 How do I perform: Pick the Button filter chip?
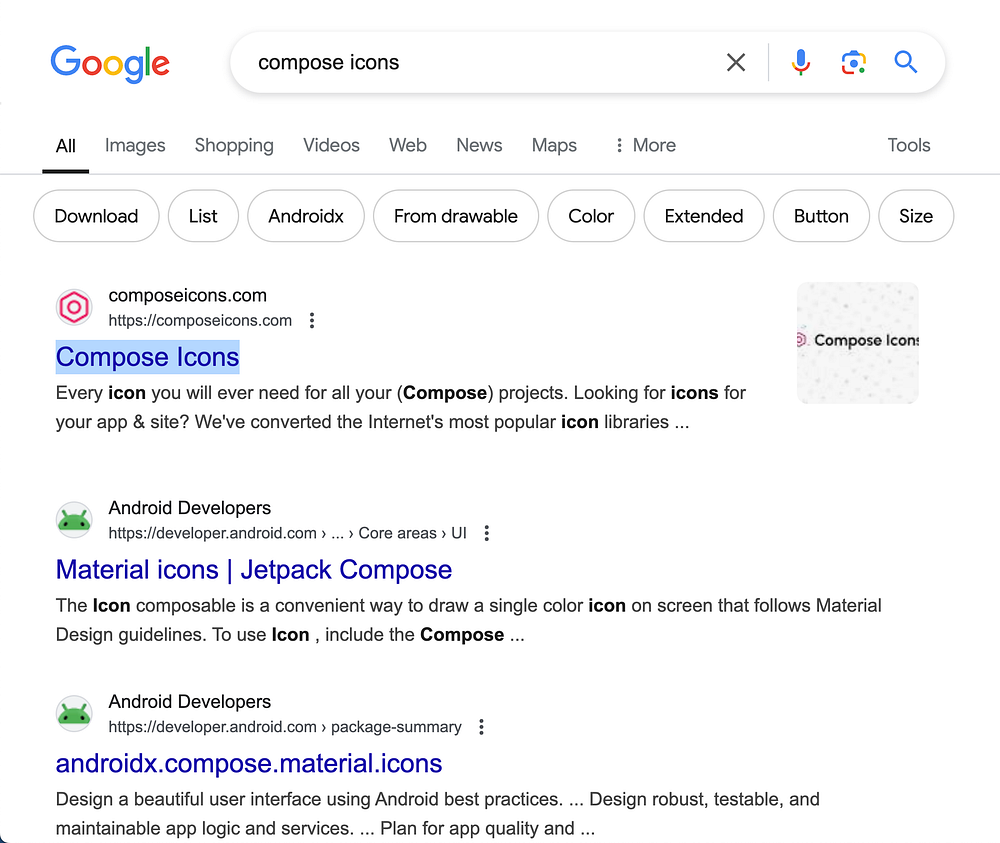[x=821, y=216]
